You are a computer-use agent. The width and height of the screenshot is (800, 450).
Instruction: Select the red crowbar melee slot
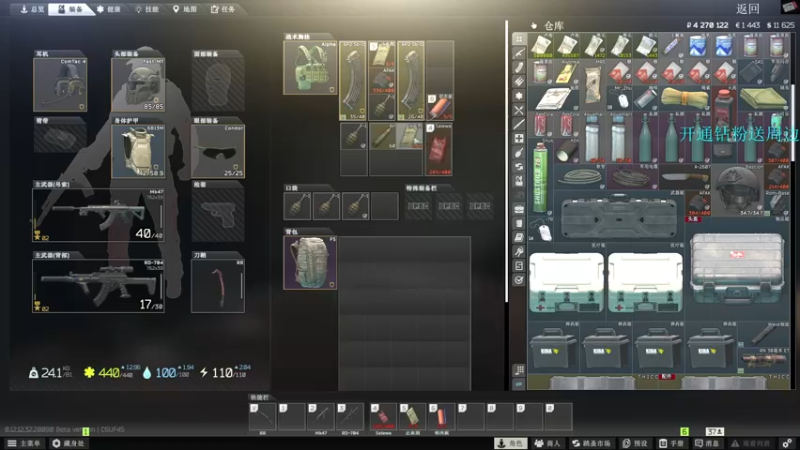point(218,286)
